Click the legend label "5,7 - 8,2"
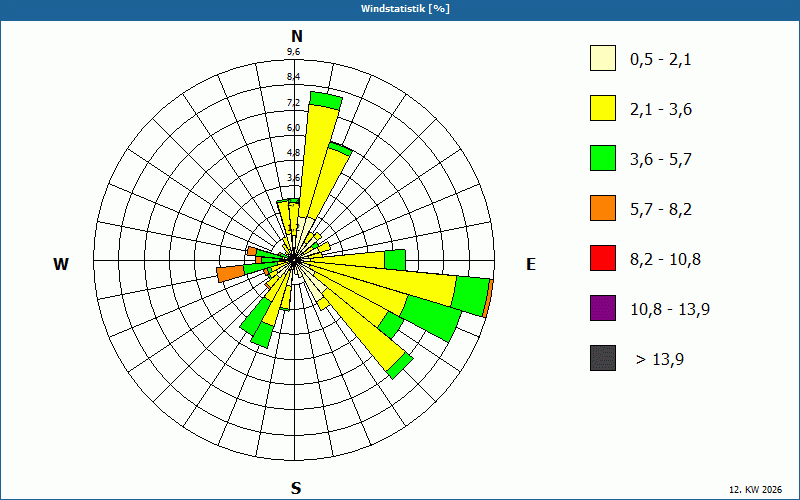 click(x=661, y=210)
